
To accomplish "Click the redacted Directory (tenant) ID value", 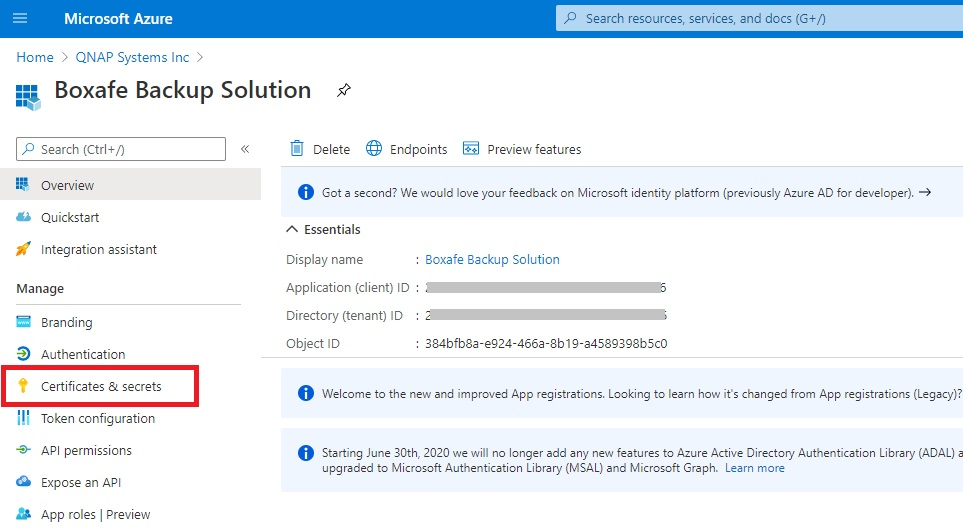I will (x=545, y=315).
